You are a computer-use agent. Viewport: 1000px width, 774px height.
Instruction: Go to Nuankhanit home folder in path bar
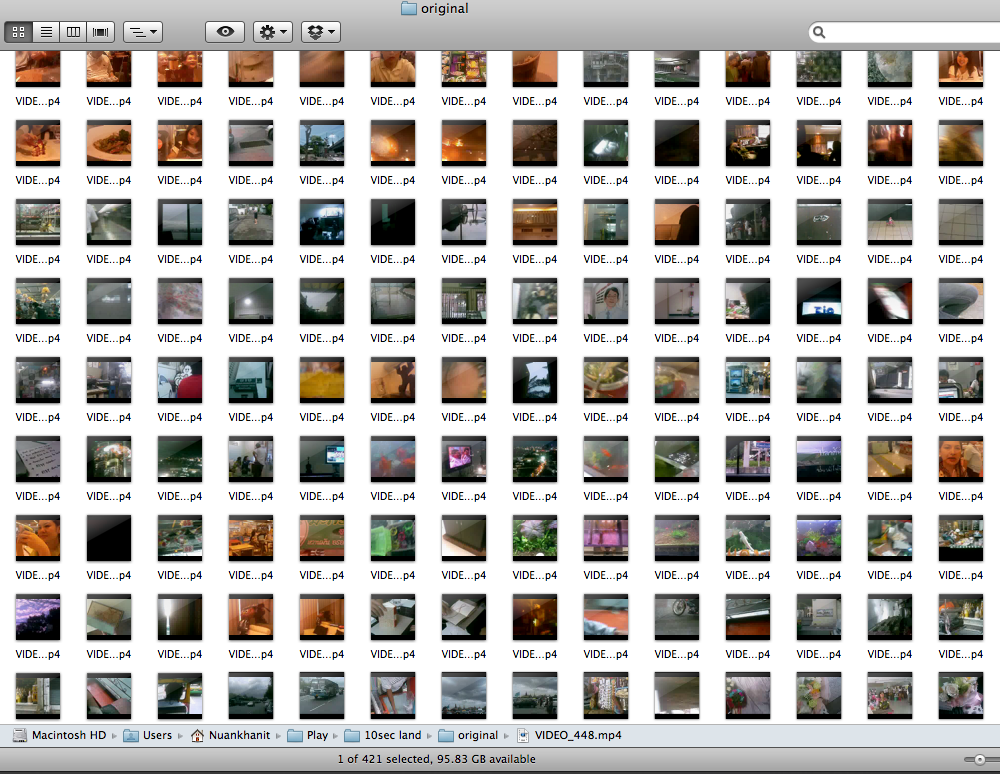(x=230, y=735)
